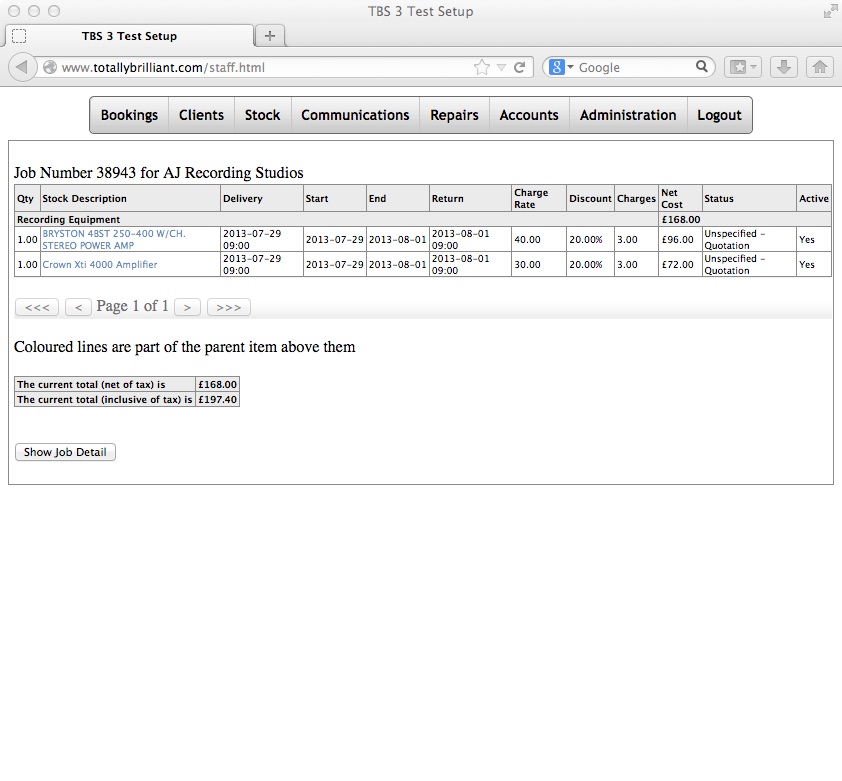Select the Recording Equipment group row
Image resolution: width=842 pixels, height=781 pixels.
(423, 219)
